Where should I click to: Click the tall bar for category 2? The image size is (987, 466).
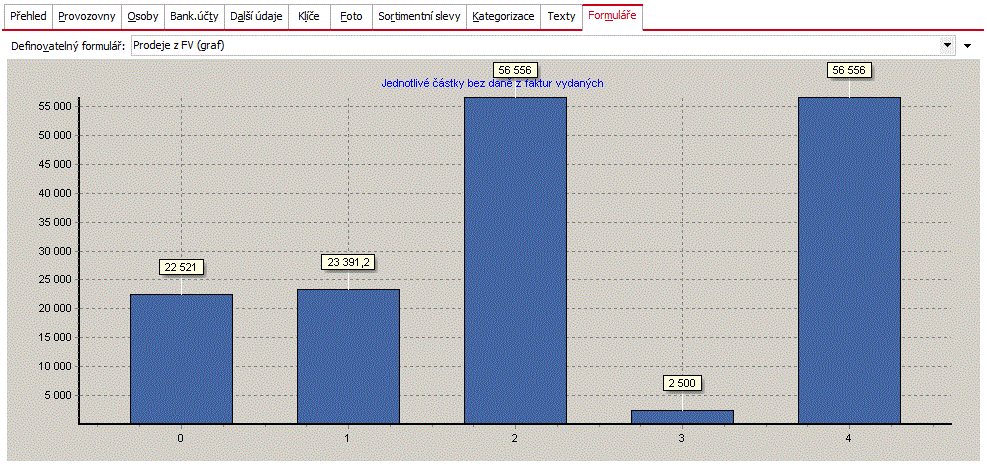[516, 261]
